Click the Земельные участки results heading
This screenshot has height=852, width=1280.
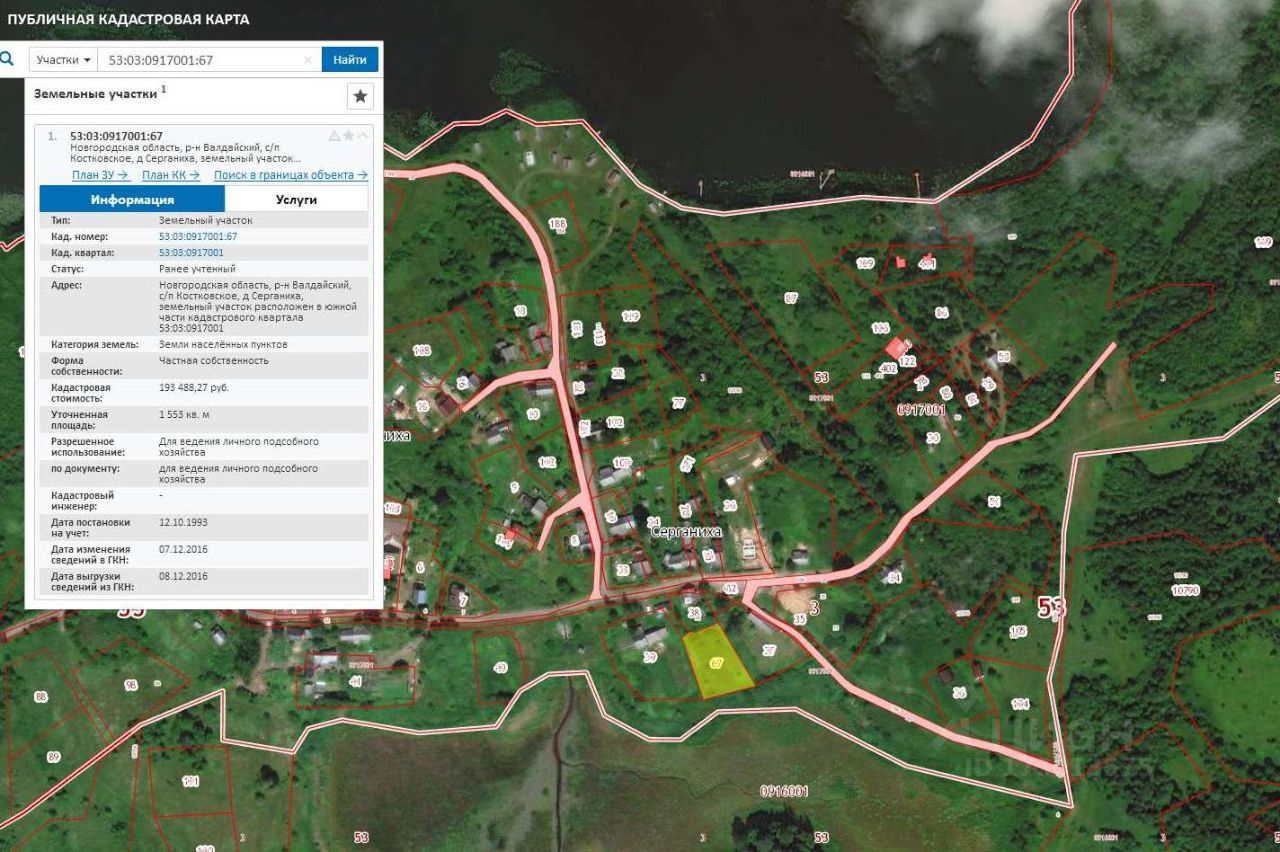point(96,93)
